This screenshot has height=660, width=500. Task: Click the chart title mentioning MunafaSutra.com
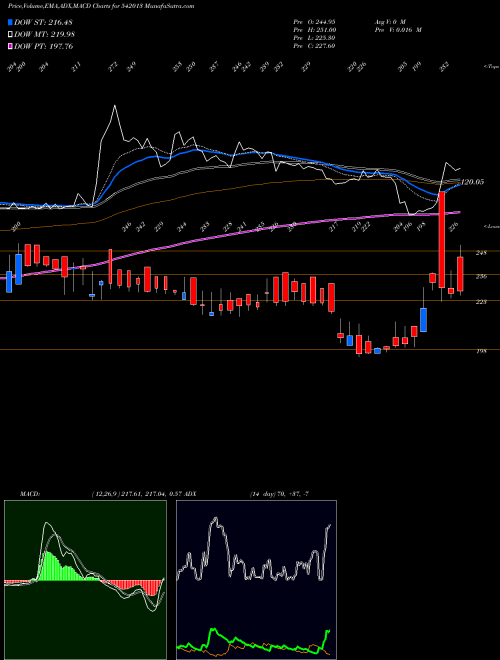(x=101, y=6)
